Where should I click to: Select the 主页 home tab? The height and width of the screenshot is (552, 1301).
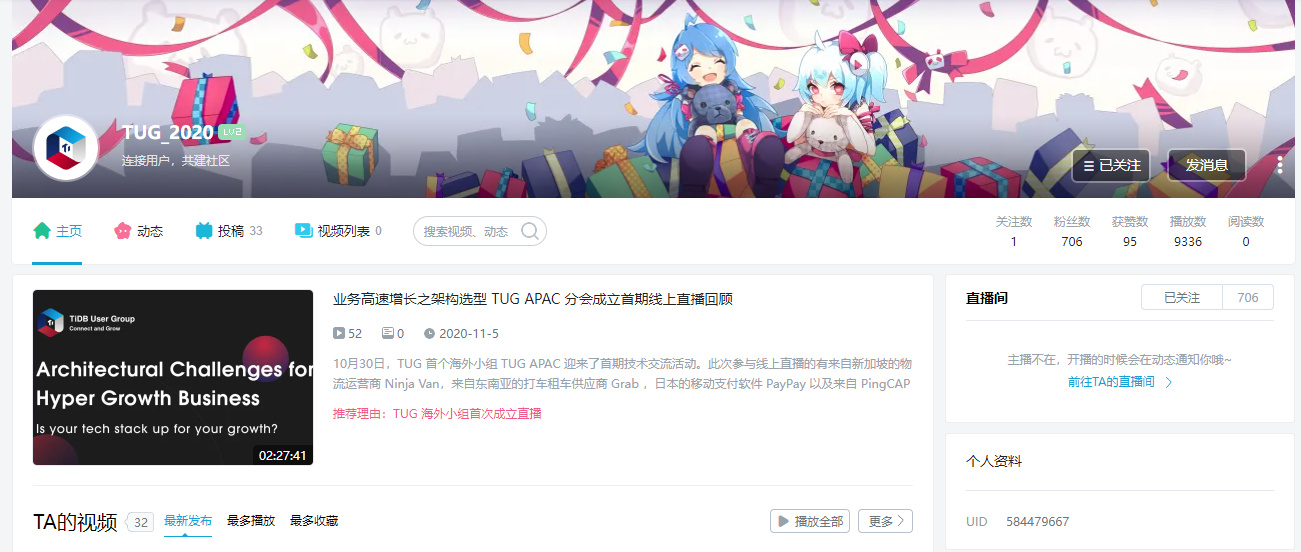57,231
